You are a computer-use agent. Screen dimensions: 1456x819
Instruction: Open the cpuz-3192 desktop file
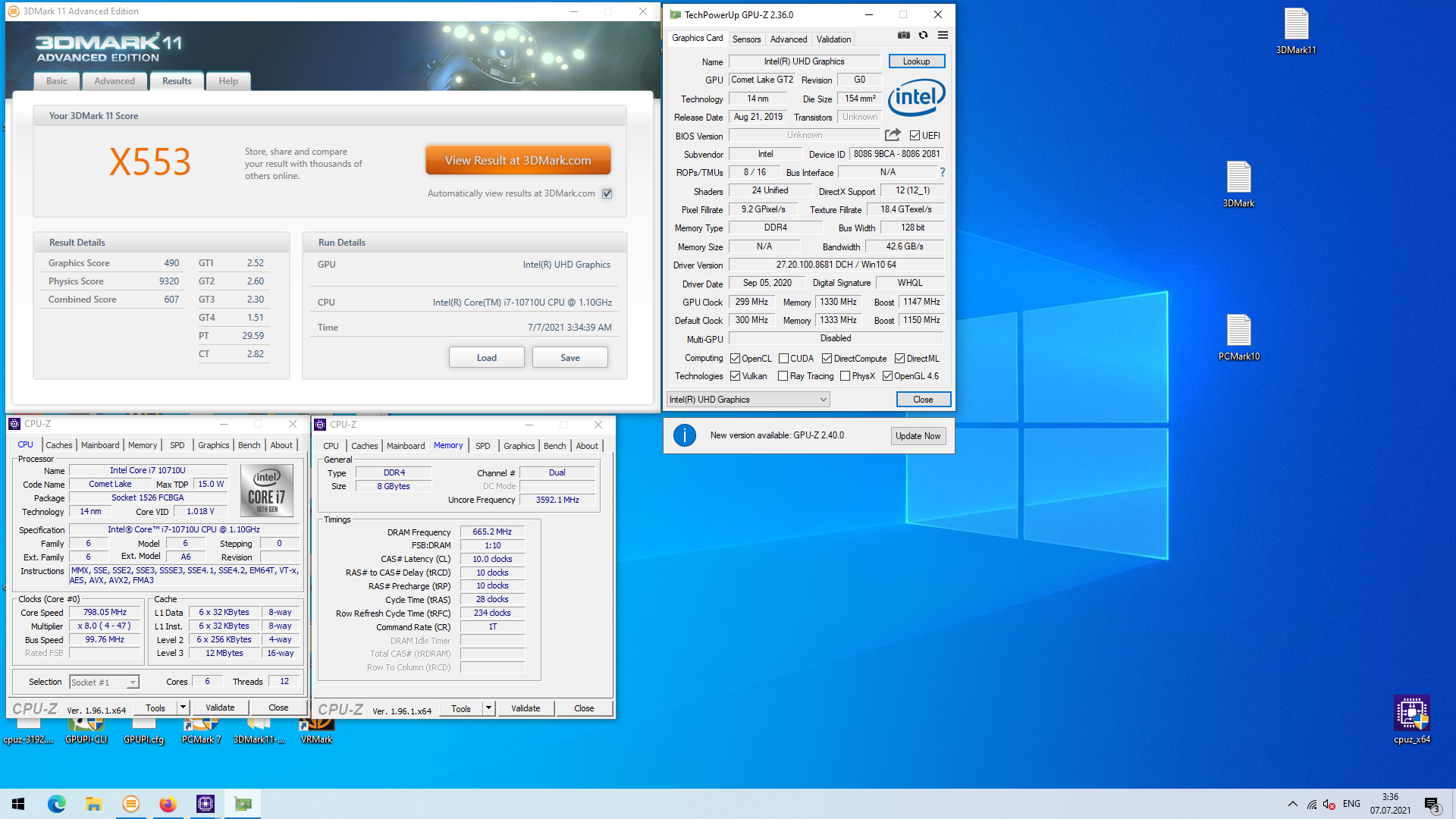pyautogui.click(x=28, y=733)
